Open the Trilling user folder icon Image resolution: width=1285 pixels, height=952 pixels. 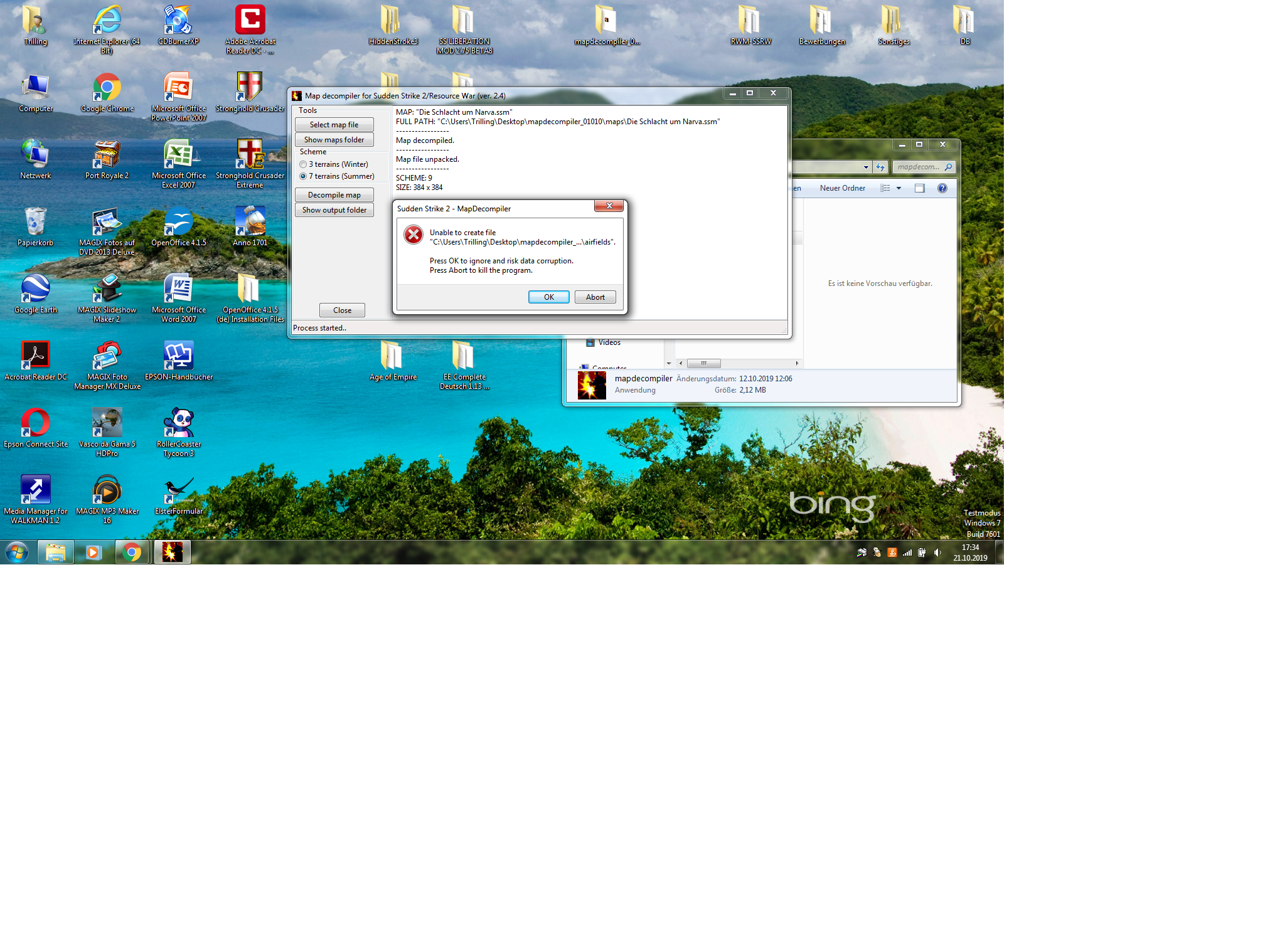35,25
